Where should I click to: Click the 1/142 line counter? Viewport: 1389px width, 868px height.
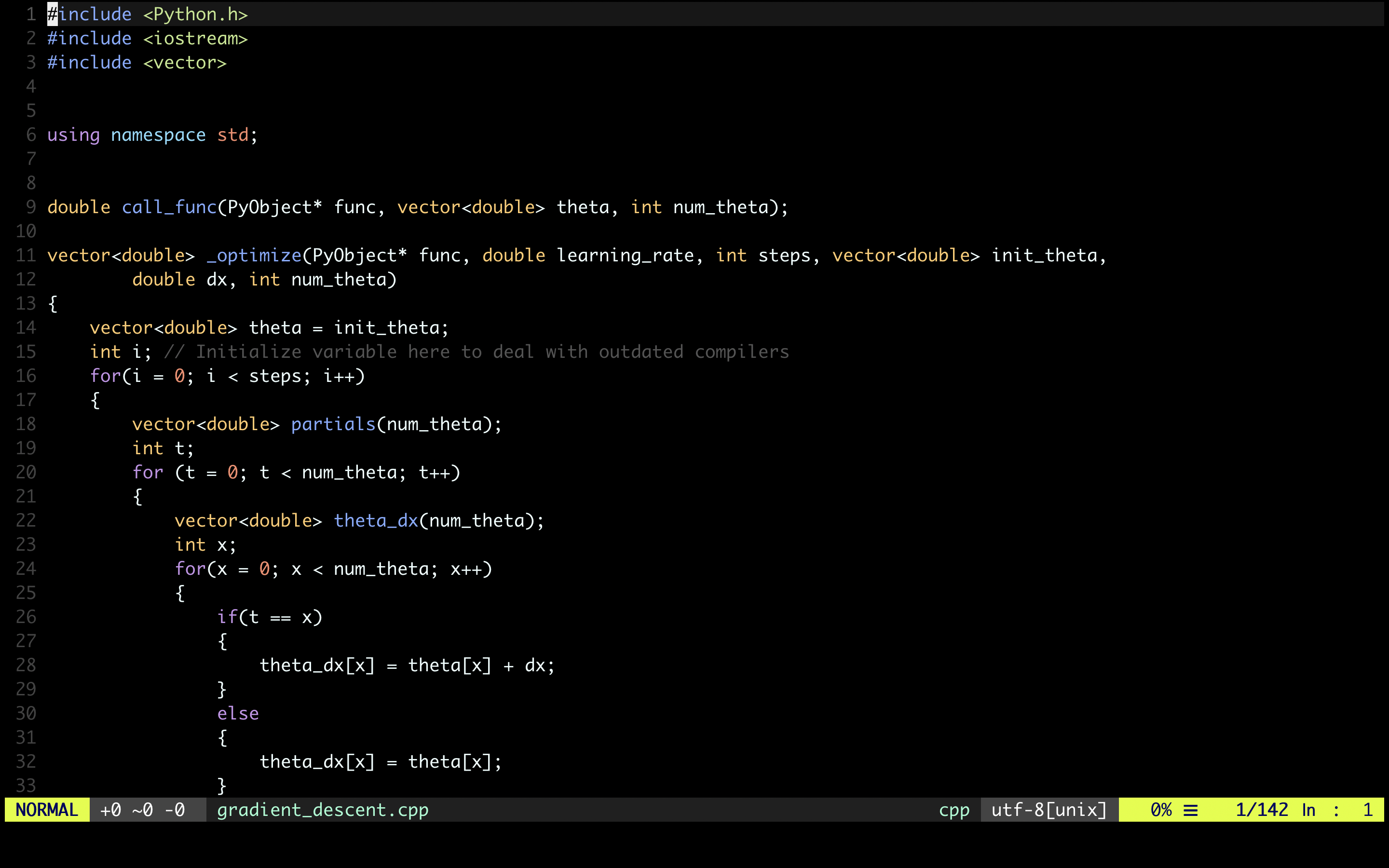pyautogui.click(x=1262, y=810)
